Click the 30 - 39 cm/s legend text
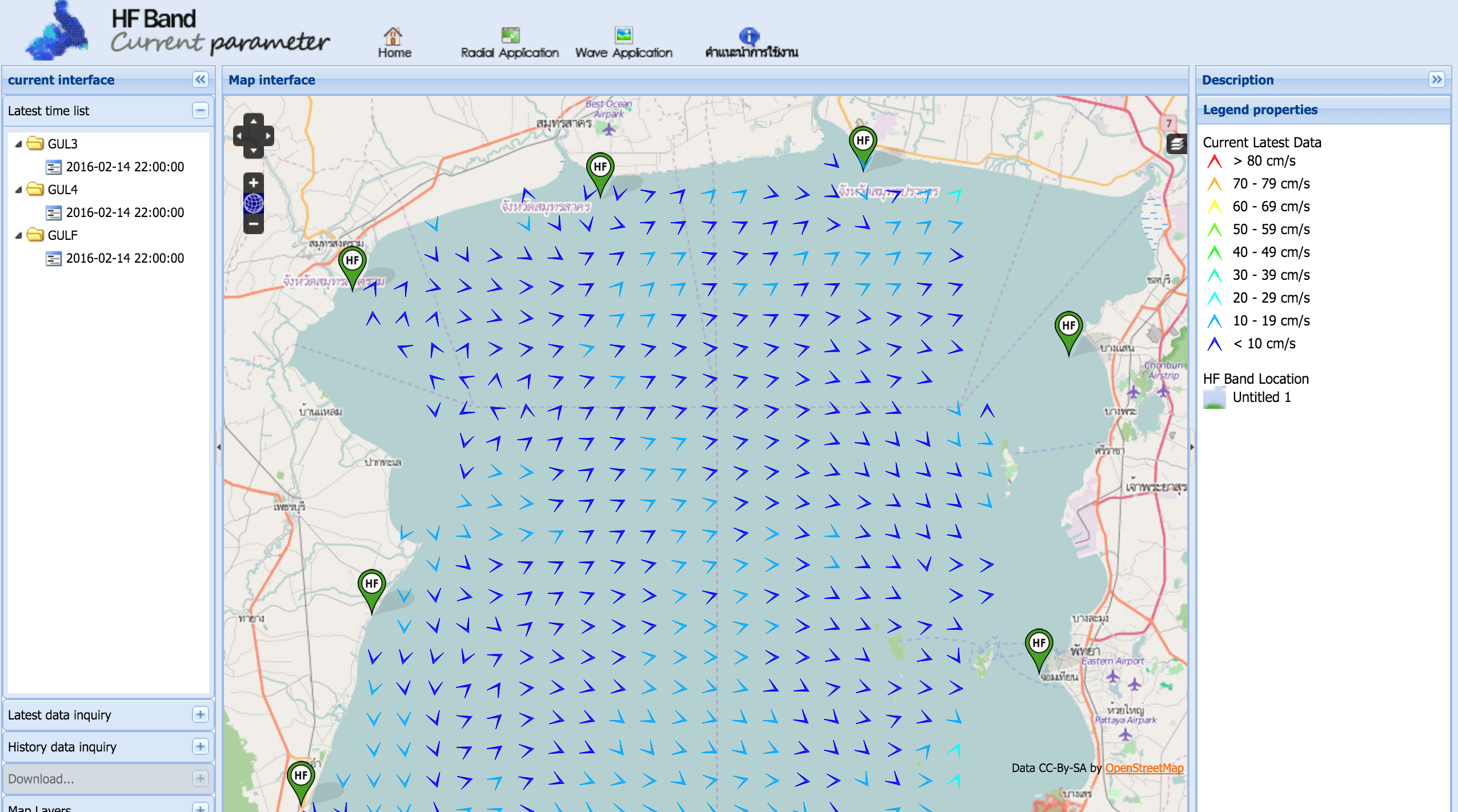1458x812 pixels. pyautogui.click(x=1271, y=275)
